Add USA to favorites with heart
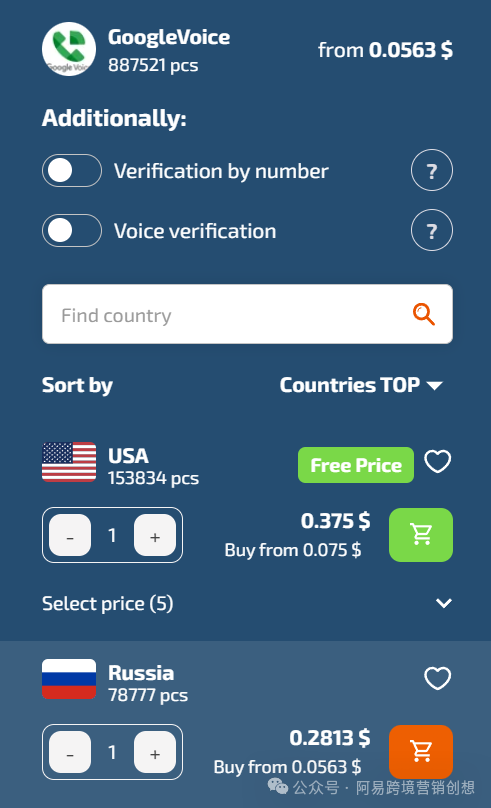Screen dimensions: 491x808 click(x=437, y=461)
